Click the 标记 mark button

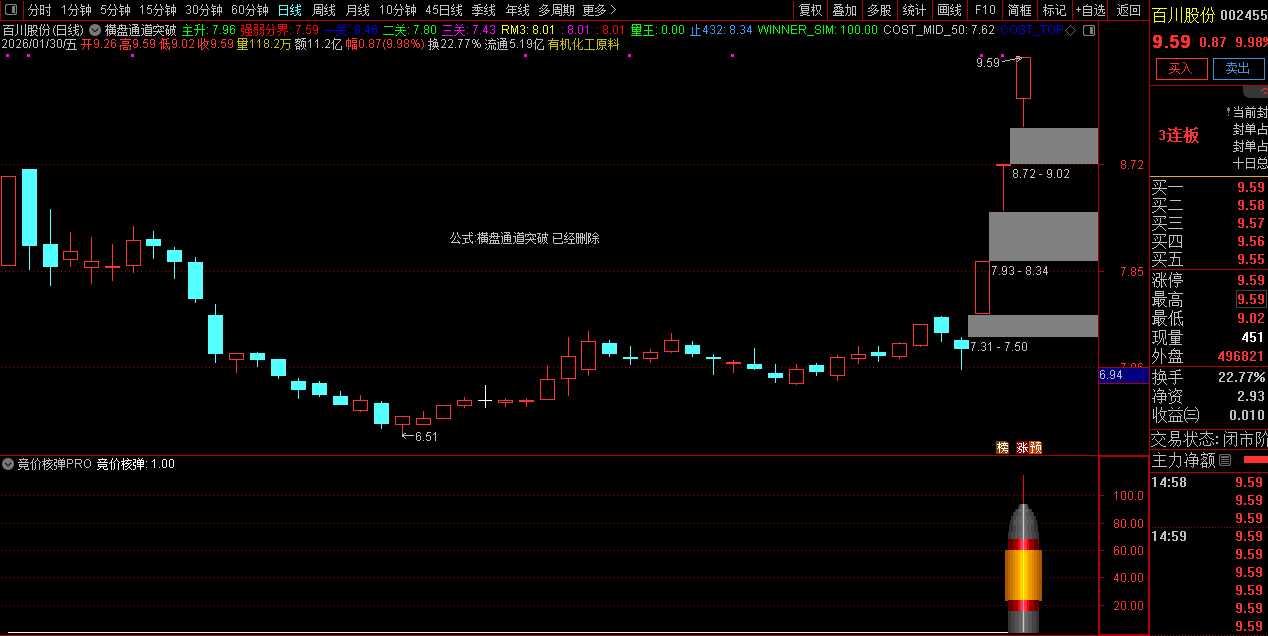click(x=1054, y=10)
